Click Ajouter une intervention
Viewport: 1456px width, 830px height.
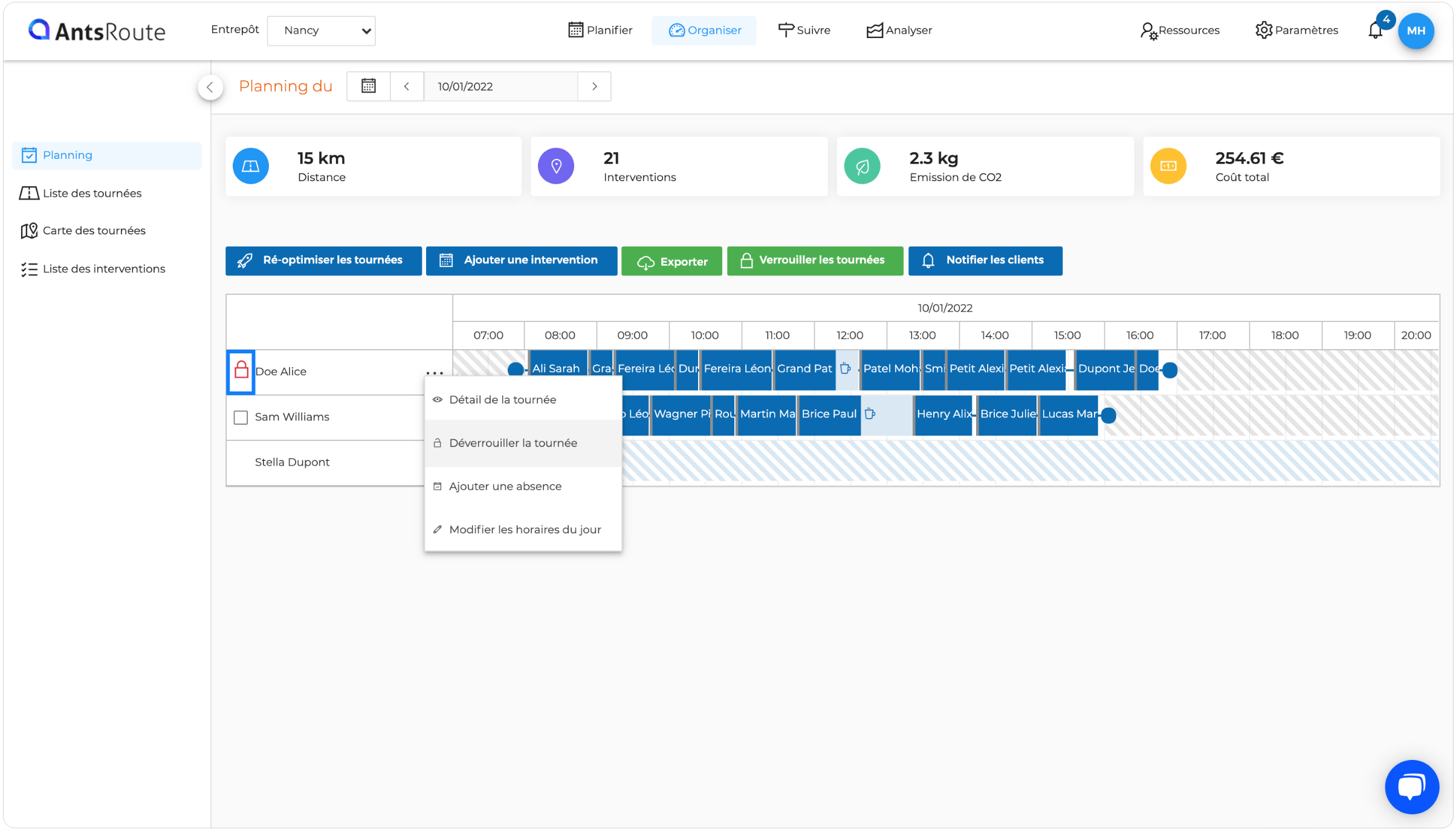coord(521,260)
